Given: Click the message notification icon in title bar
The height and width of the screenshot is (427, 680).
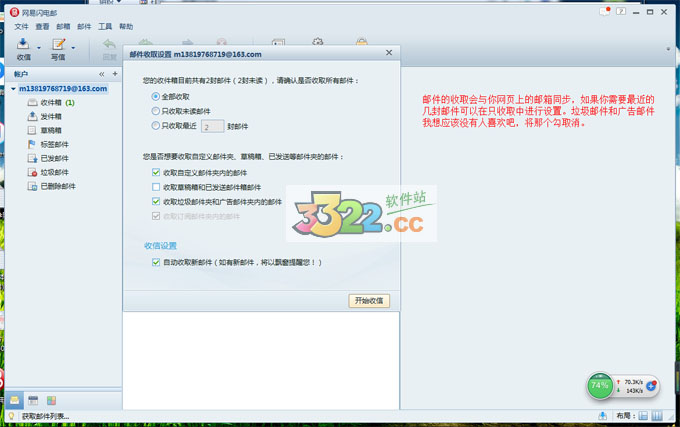Looking at the screenshot, I should click(x=606, y=12).
